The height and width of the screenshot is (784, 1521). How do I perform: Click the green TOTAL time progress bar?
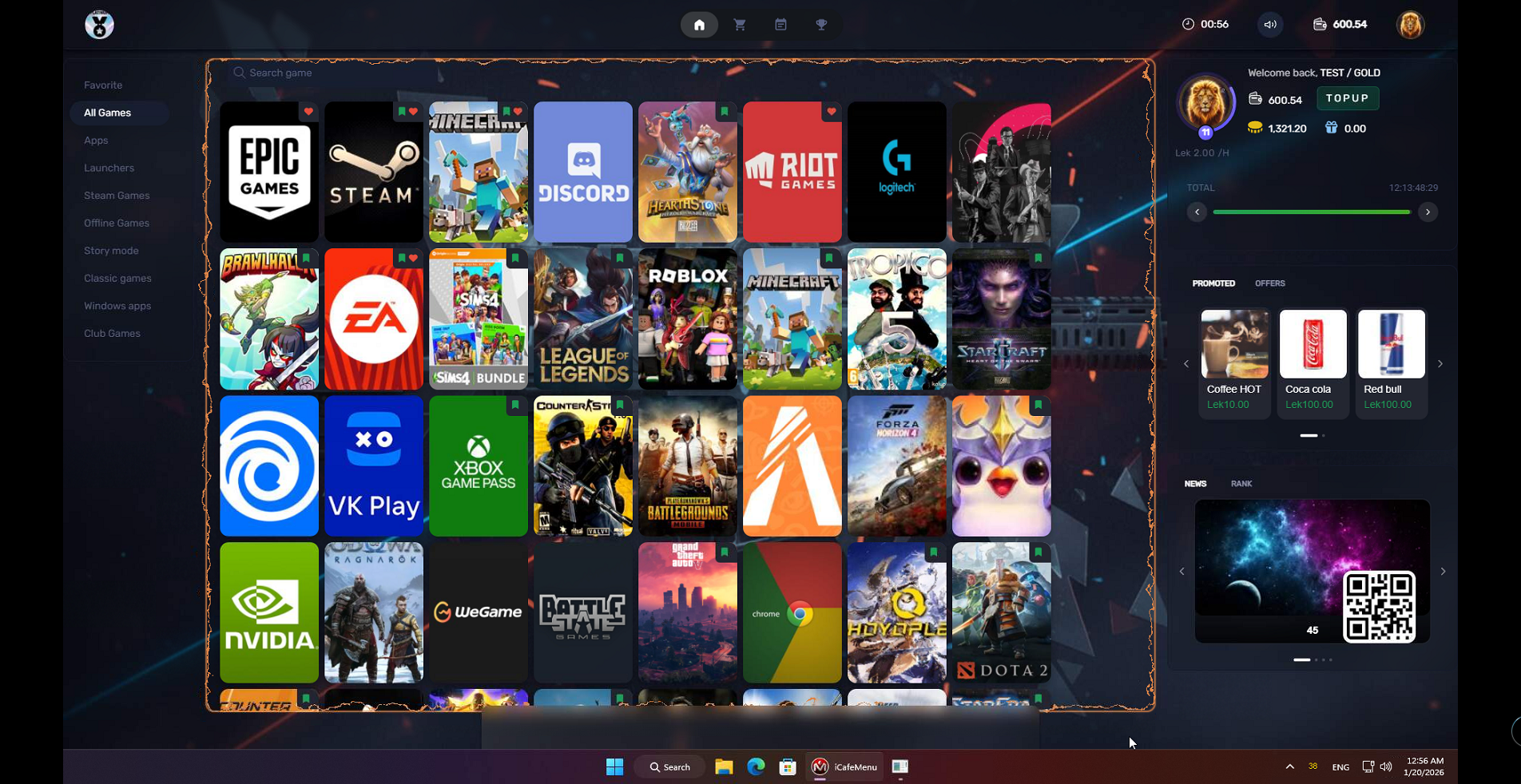pyautogui.click(x=1311, y=212)
